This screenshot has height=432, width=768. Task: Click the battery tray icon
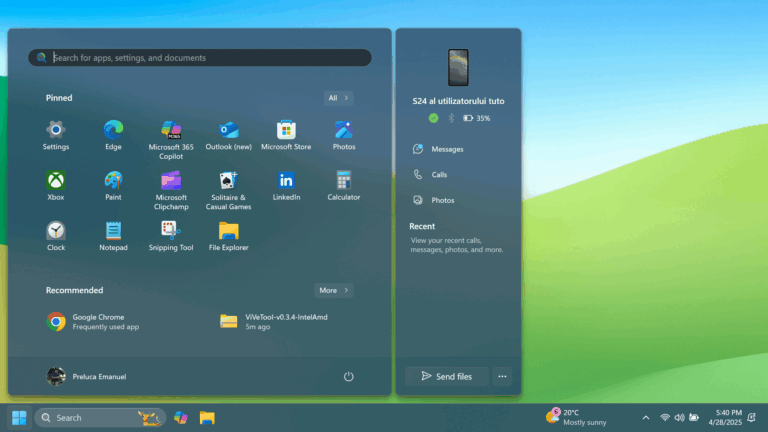[x=694, y=418]
